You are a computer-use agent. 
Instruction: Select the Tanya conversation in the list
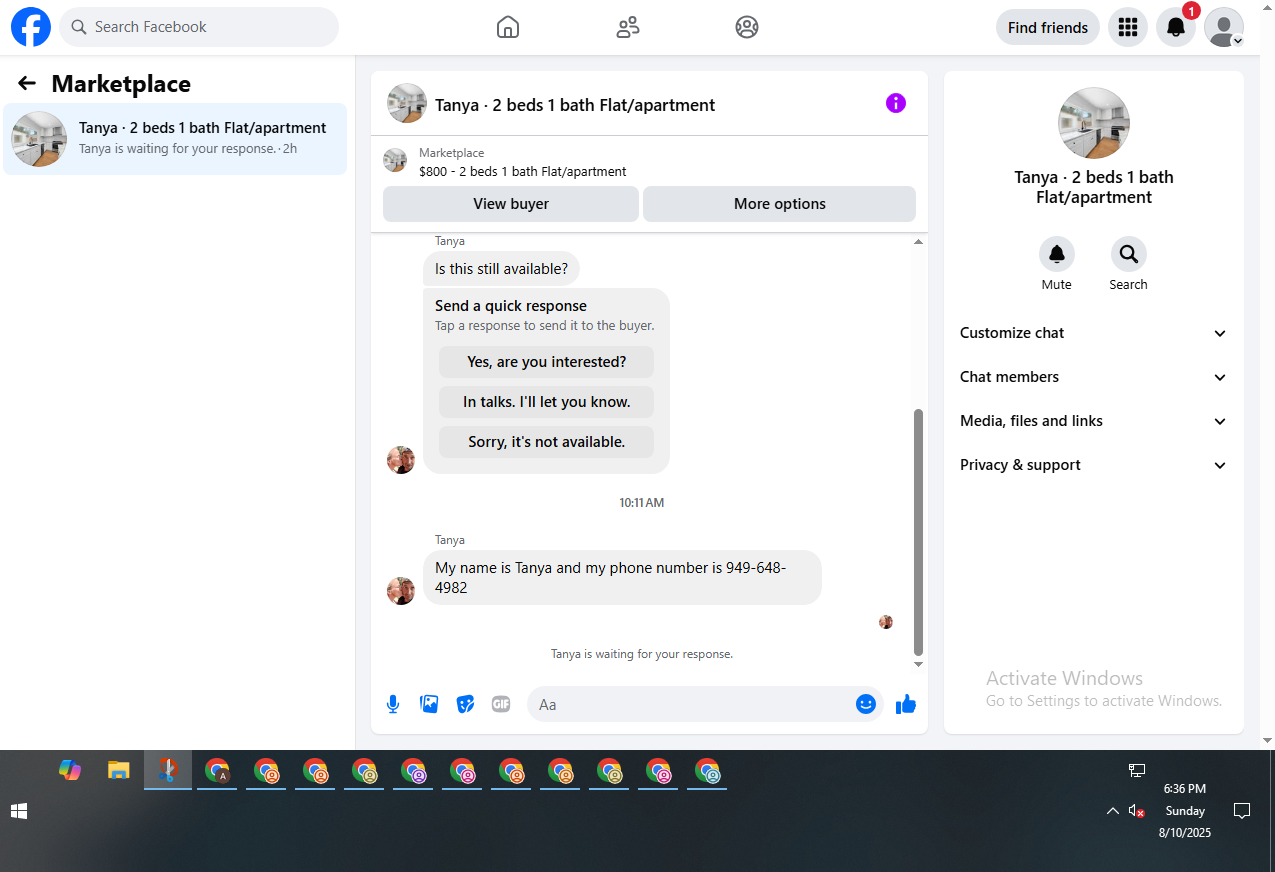tap(175, 139)
